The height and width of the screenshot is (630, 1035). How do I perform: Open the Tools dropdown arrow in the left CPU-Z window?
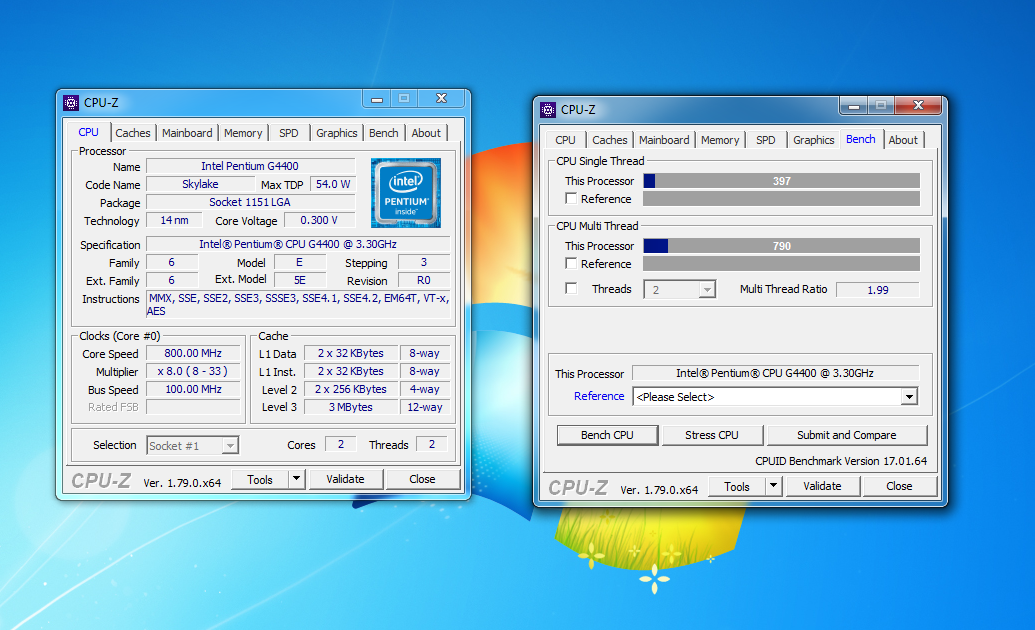pos(296,479)
